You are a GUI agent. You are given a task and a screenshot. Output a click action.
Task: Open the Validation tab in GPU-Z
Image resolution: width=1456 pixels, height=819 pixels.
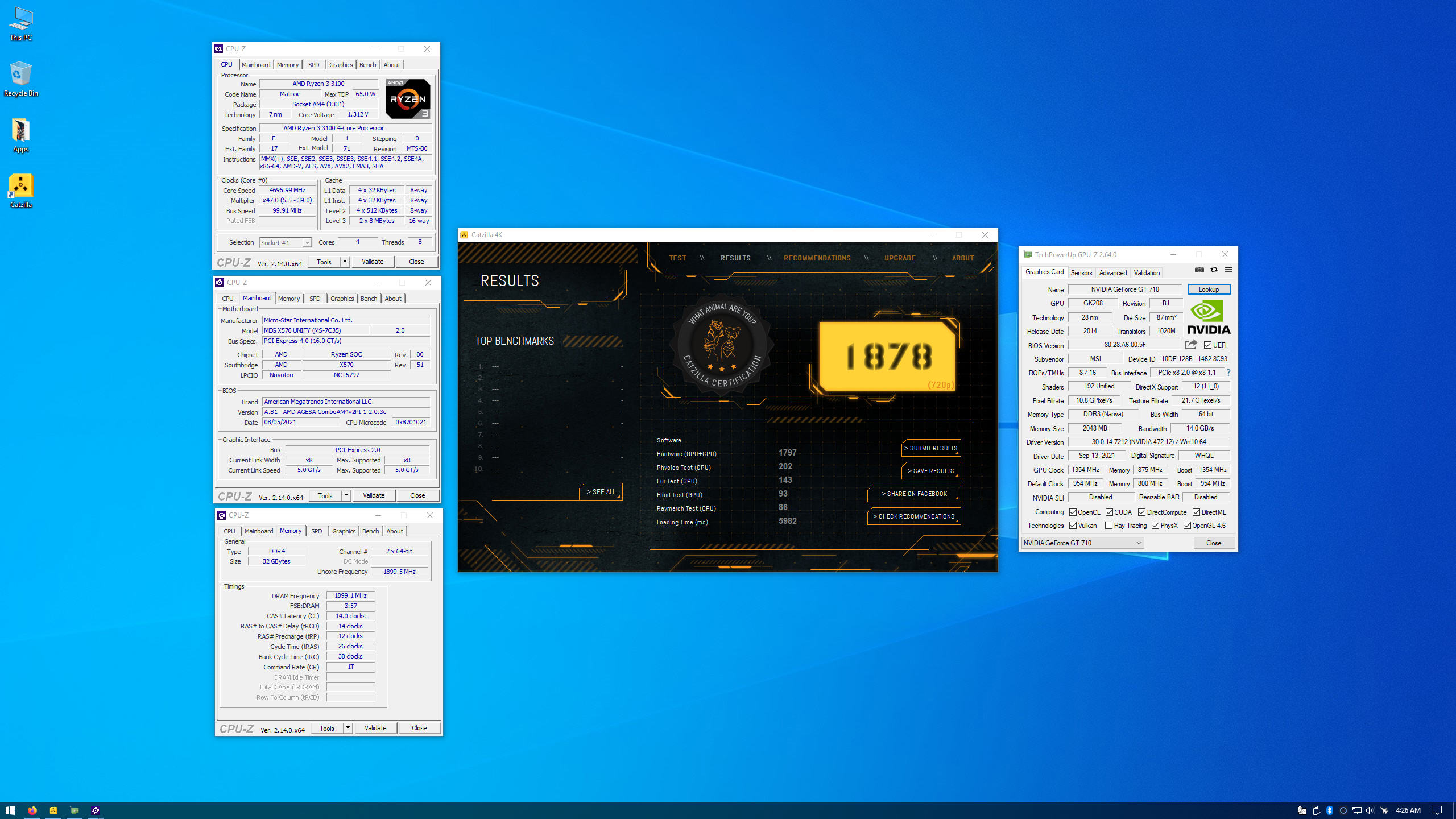[x=1147, y=273]
